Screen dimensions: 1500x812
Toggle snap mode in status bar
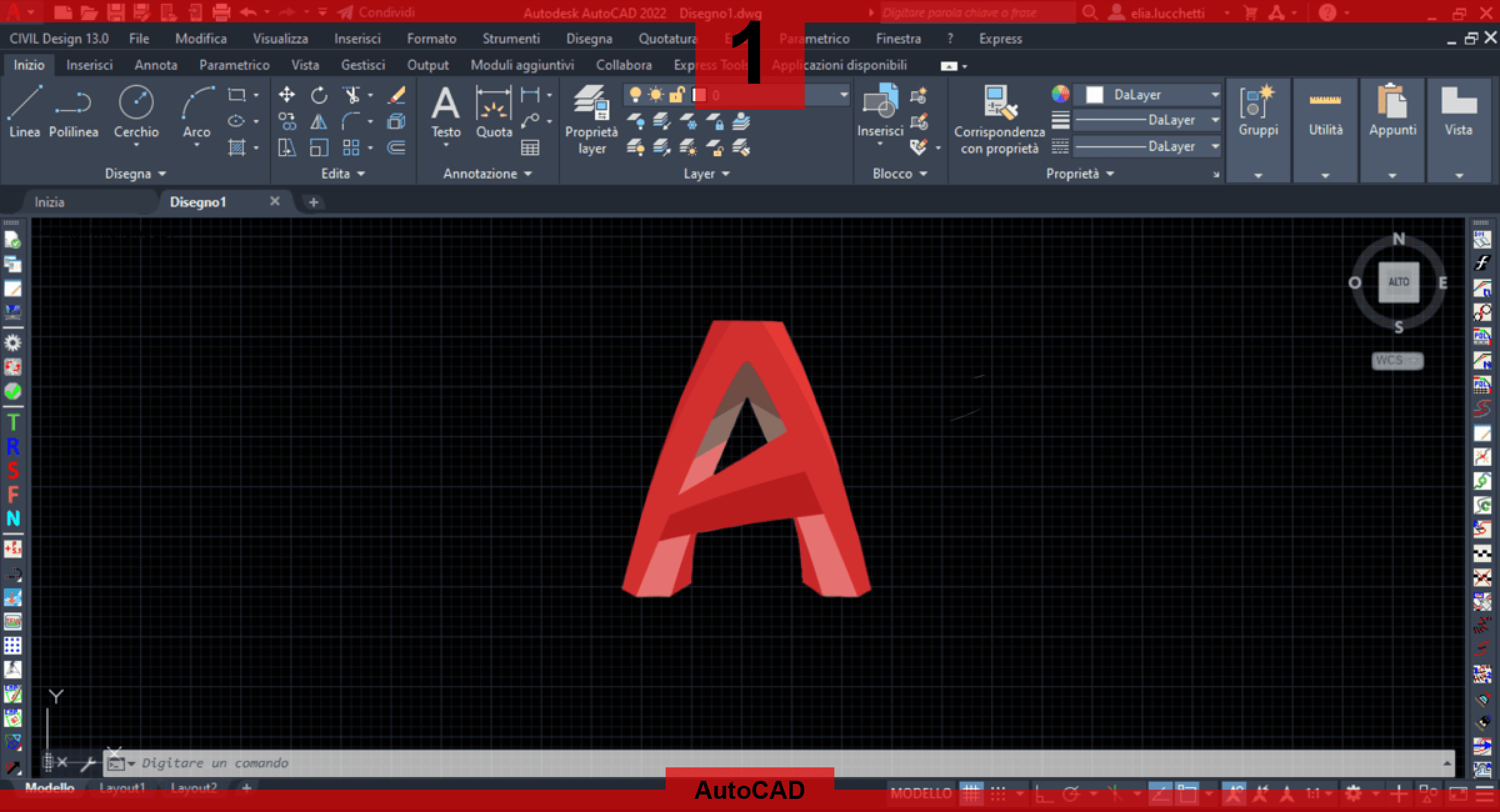click(999, 795)
